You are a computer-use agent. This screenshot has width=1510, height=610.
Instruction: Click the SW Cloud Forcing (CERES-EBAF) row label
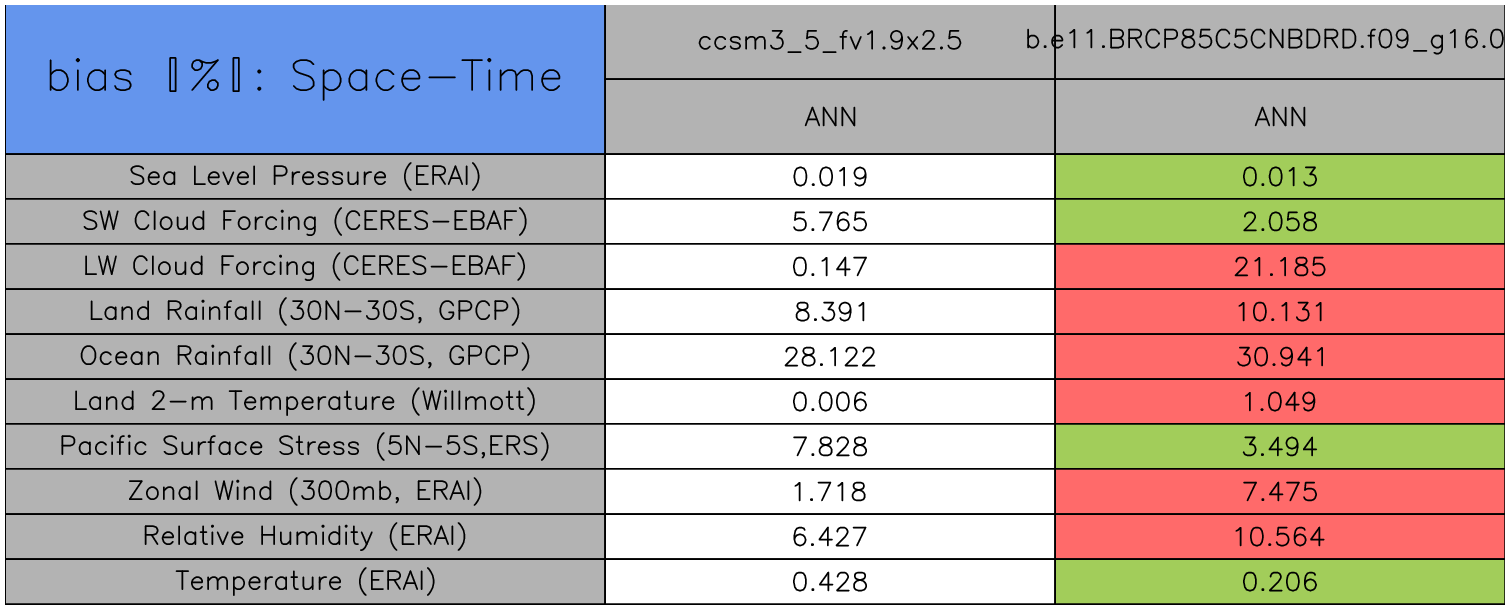pos(305,221)
